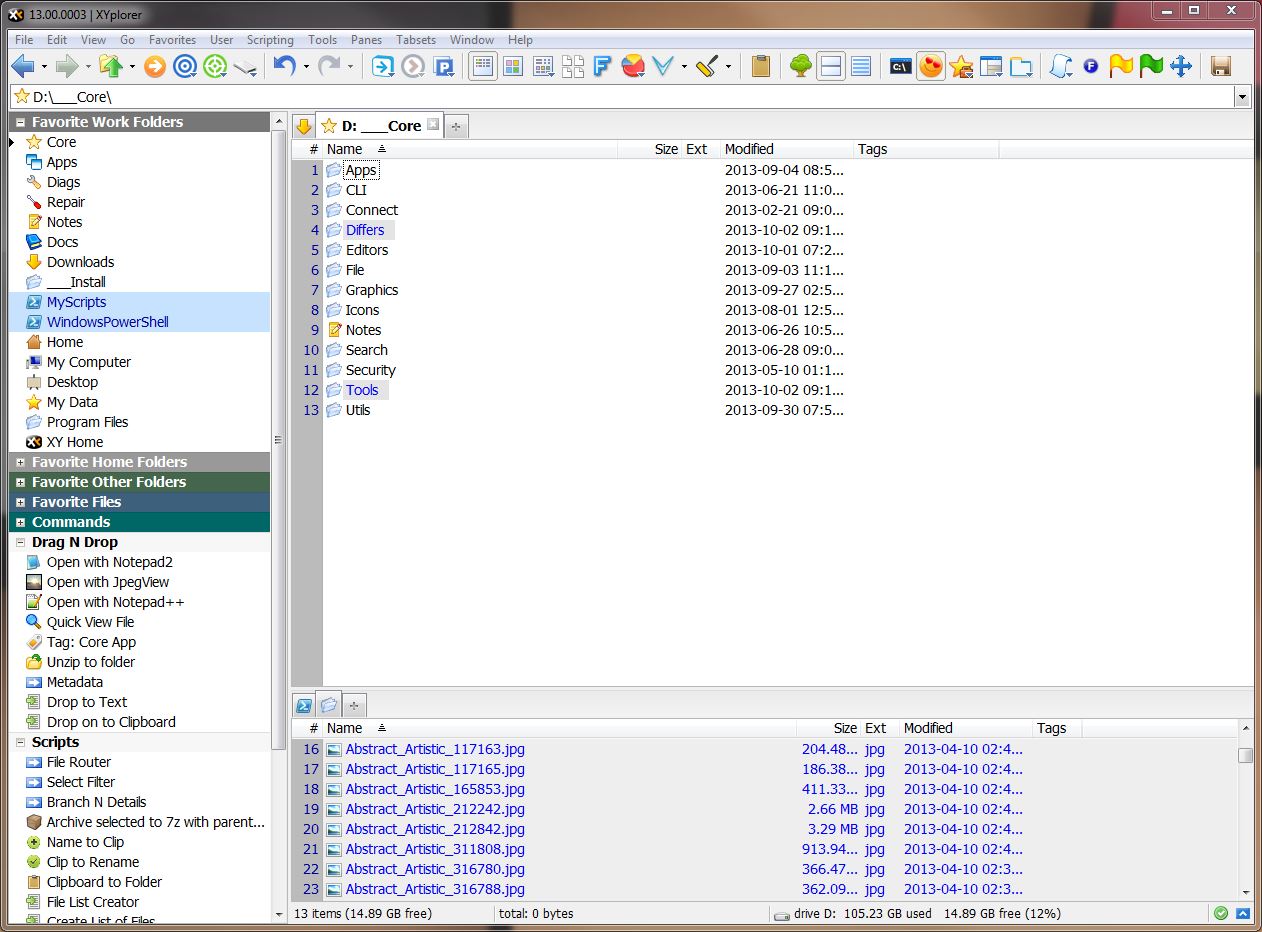1262x932 pixels.
Task: Toggle the smiley face toolbar button
Action: pos(931,67)
